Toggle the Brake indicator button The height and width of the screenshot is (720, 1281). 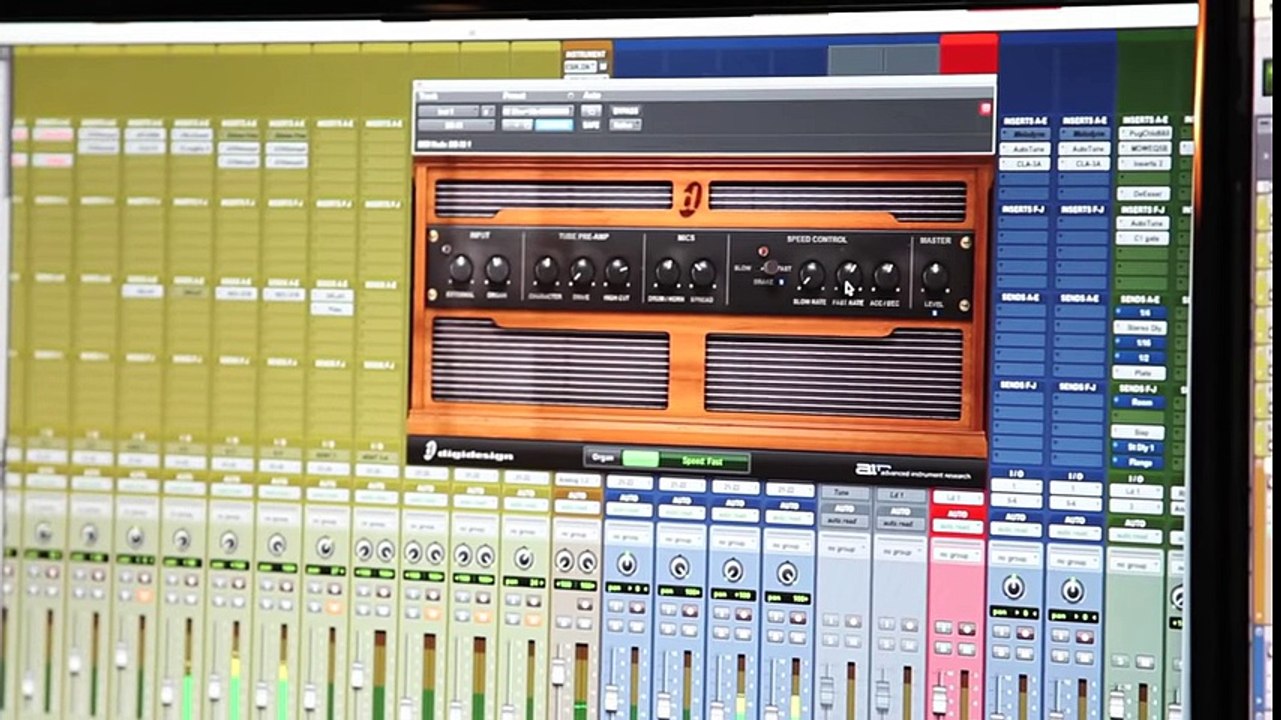click(783, 283)
